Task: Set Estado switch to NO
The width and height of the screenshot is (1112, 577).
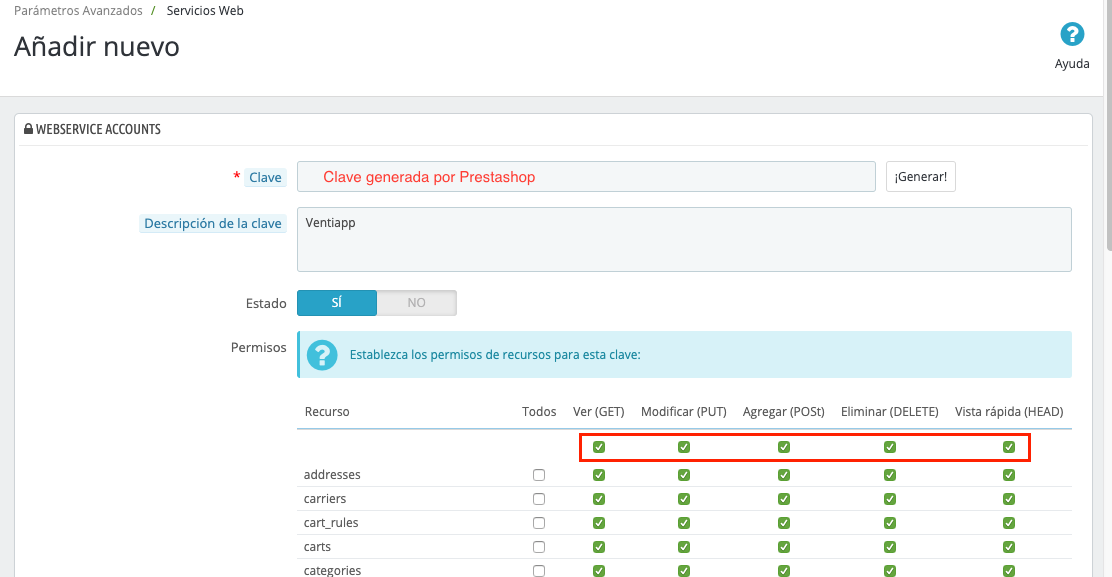Action: (416, 303)
